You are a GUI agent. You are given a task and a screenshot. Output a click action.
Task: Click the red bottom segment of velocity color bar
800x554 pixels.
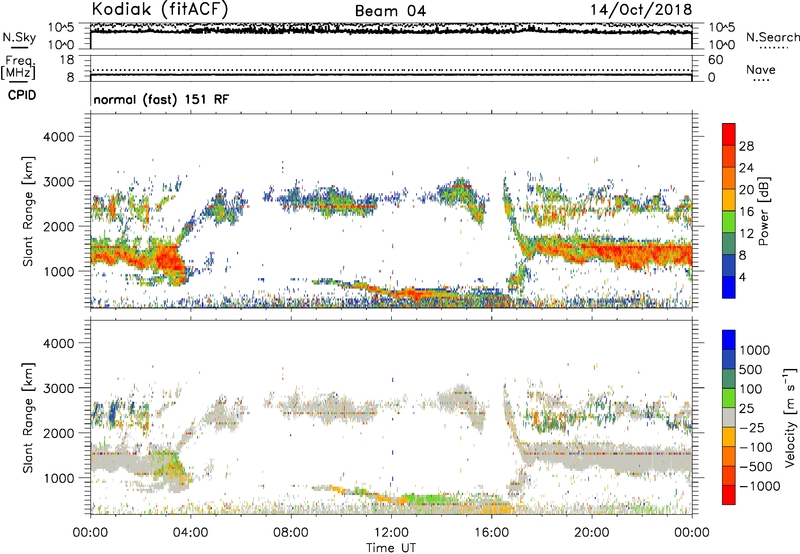[x=729, y=495]
